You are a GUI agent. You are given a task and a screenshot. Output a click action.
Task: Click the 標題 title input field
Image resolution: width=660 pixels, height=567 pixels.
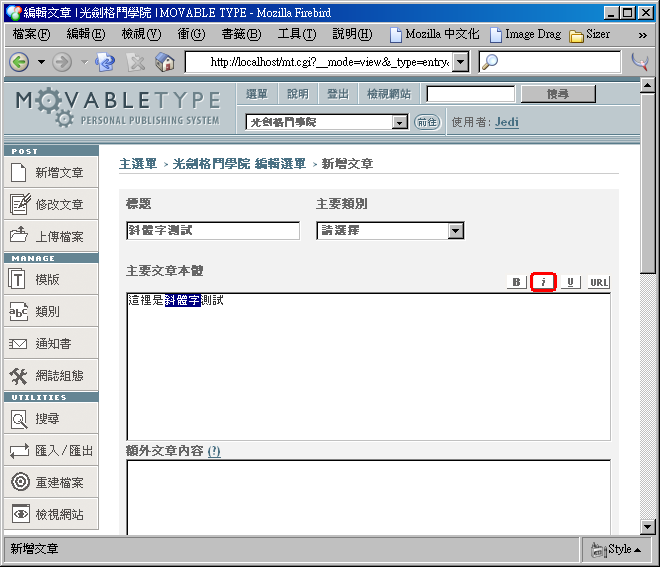[x=213, y=231]
